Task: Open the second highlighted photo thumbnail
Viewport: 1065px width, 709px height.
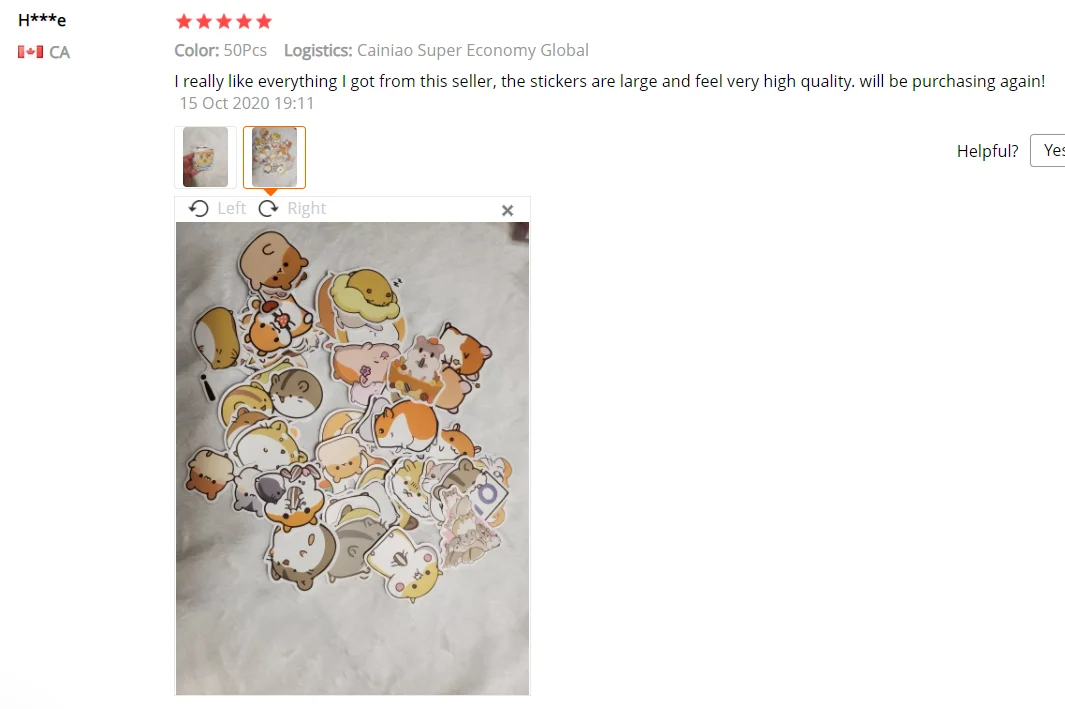Action: 274,157
